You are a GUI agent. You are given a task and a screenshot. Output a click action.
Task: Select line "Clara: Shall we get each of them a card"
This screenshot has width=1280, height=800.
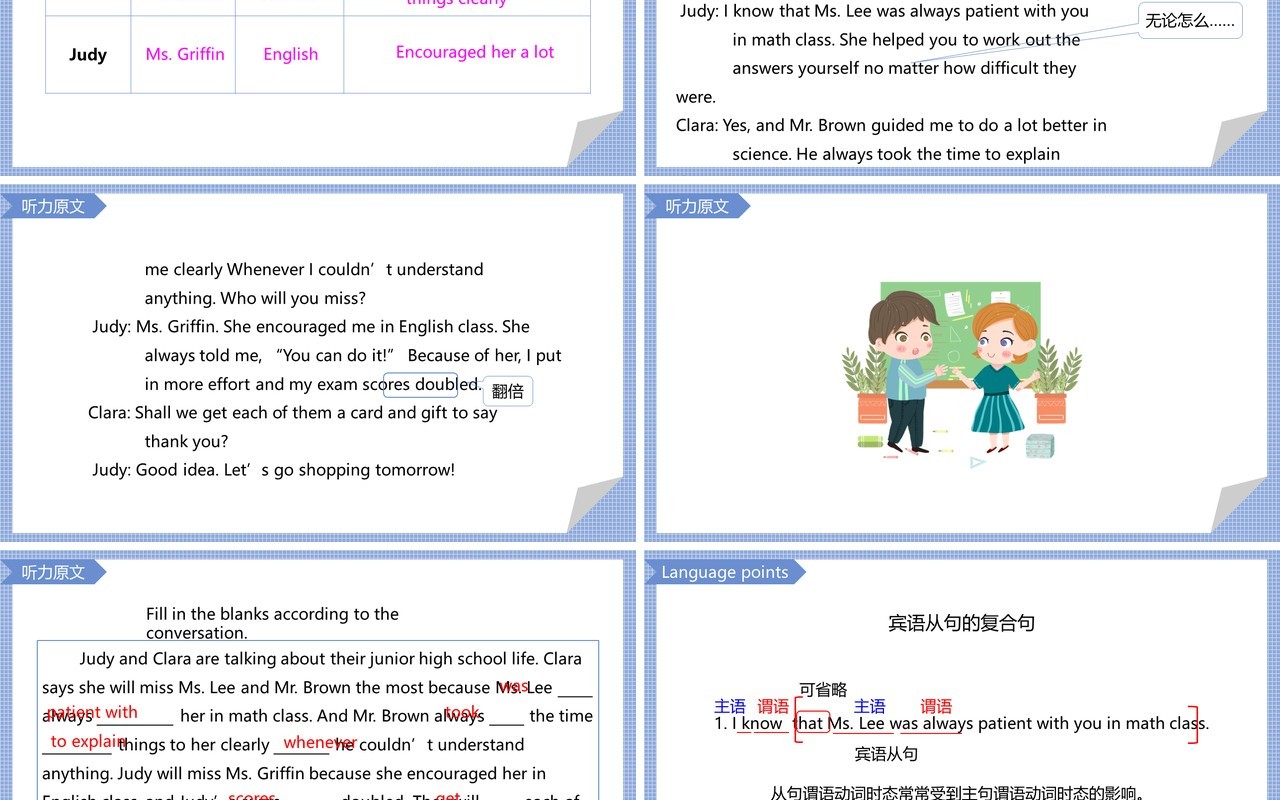point(292,412)
